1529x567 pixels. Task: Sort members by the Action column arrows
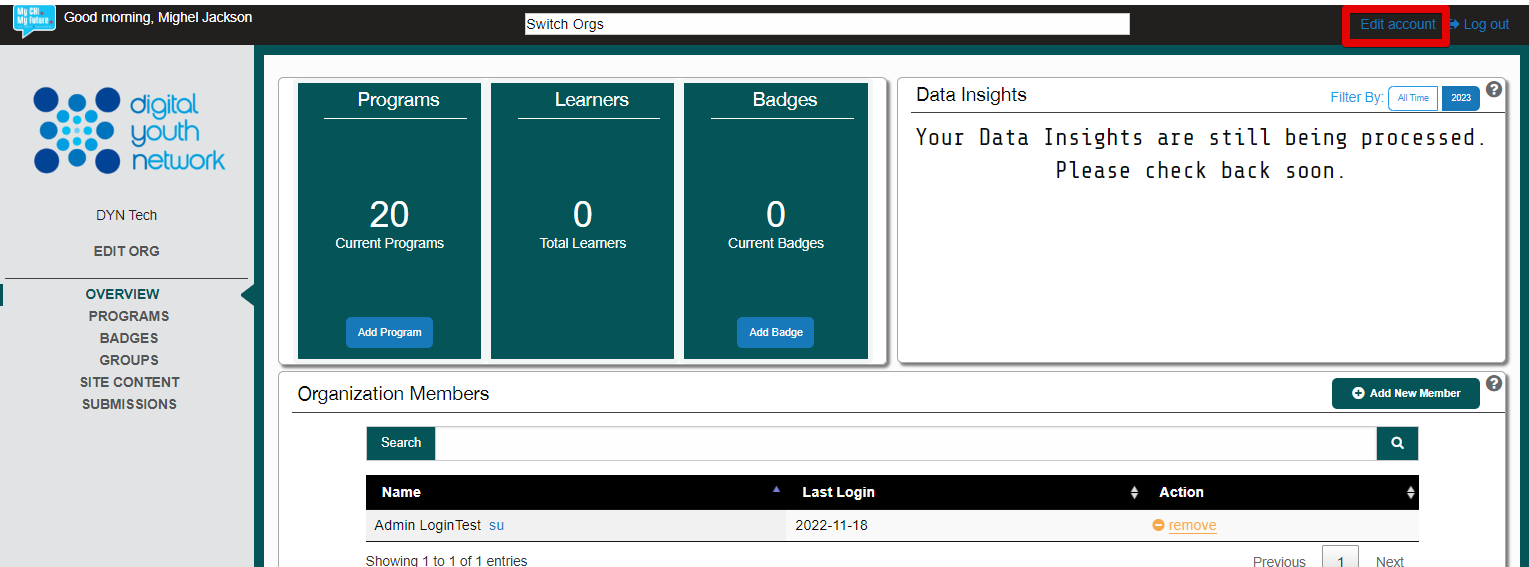click(x=1410, y=492)
